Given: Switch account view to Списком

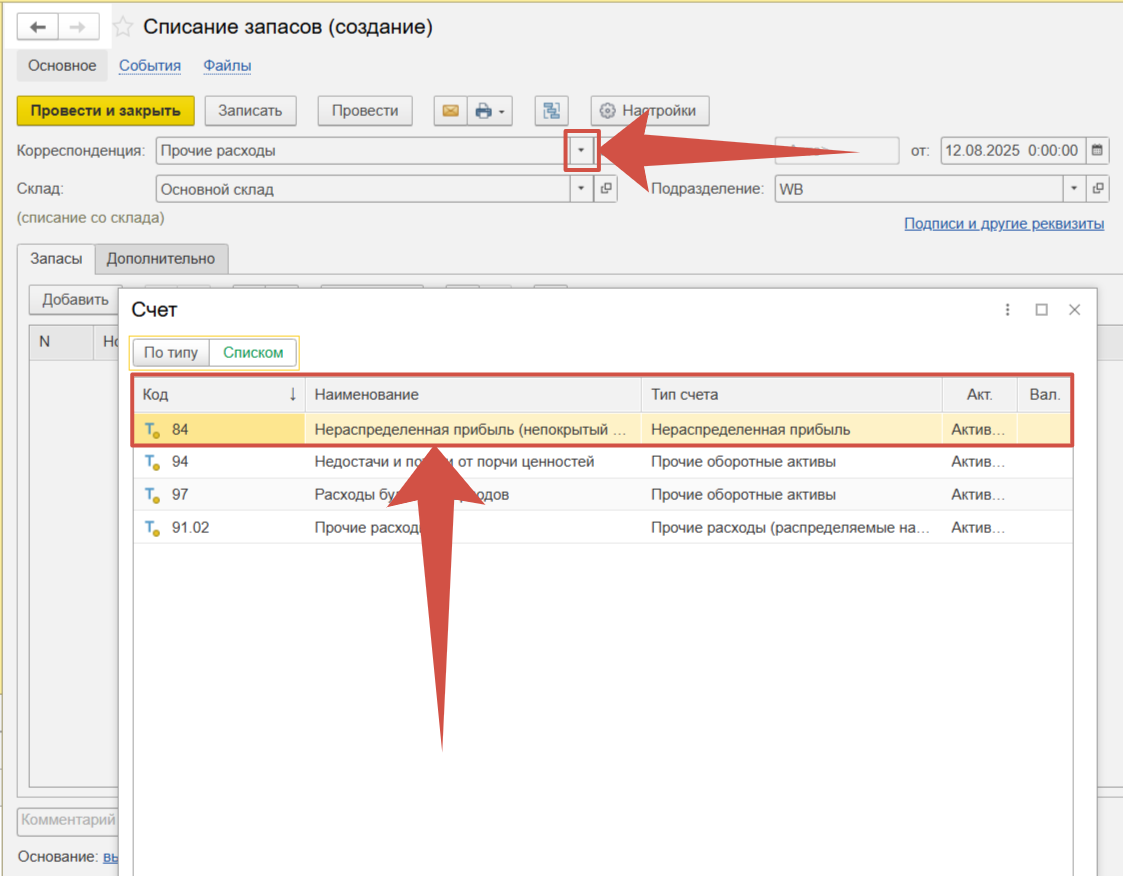Looking at the screenshot, I should [x=253, y=352].
